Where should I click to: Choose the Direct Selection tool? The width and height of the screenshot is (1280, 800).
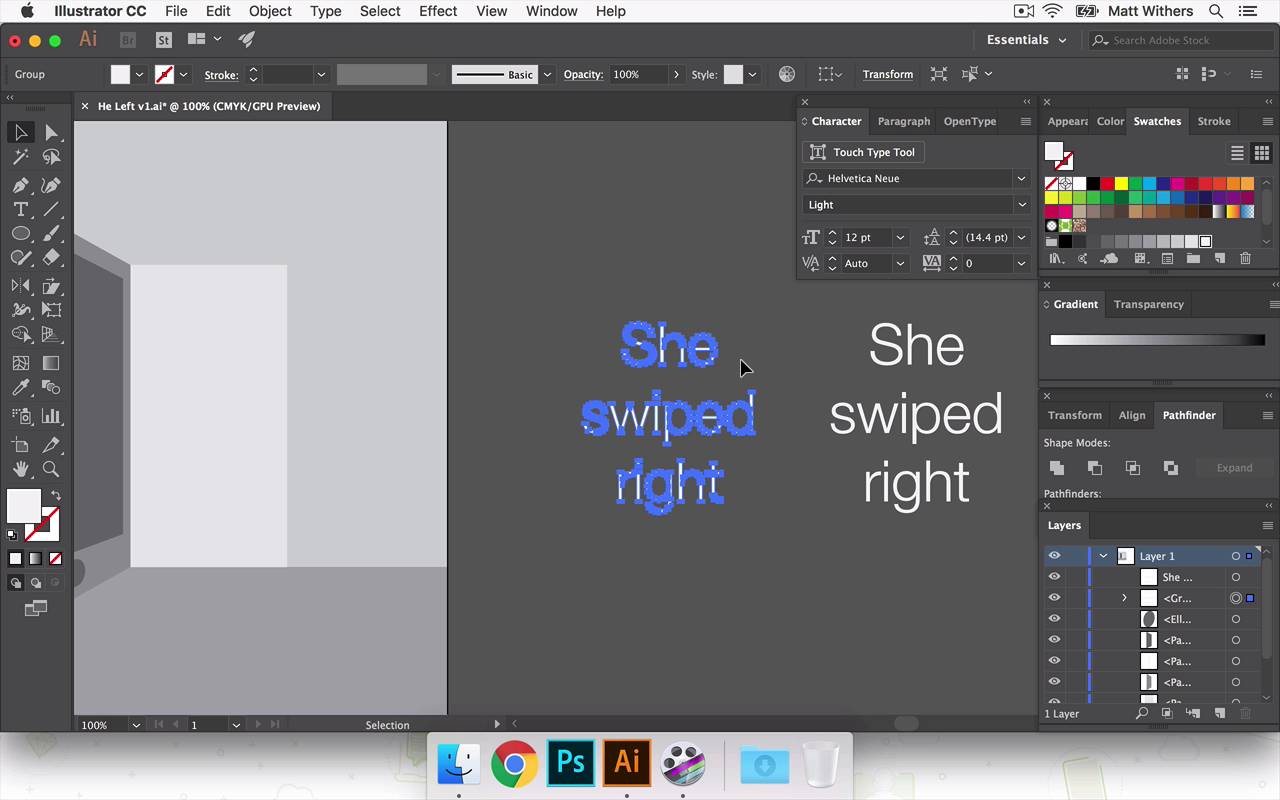click(51, 133)
